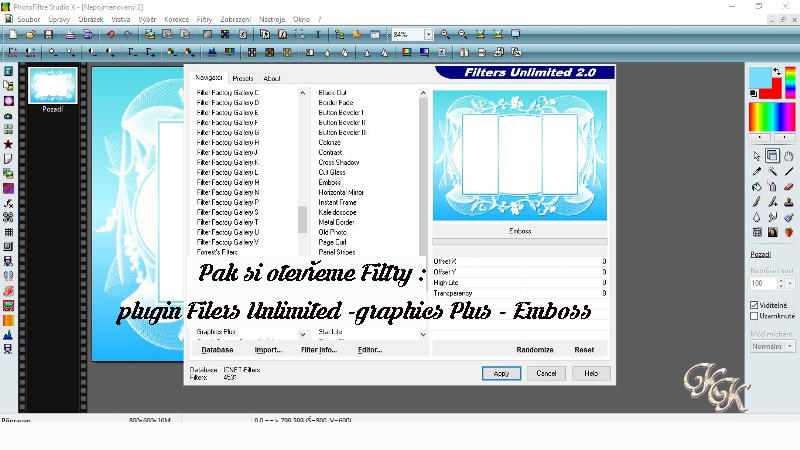The height and width of the screenshot is (450, 800).
Task: Select the Pipette eyedropper tool
Action: point(757,171)
